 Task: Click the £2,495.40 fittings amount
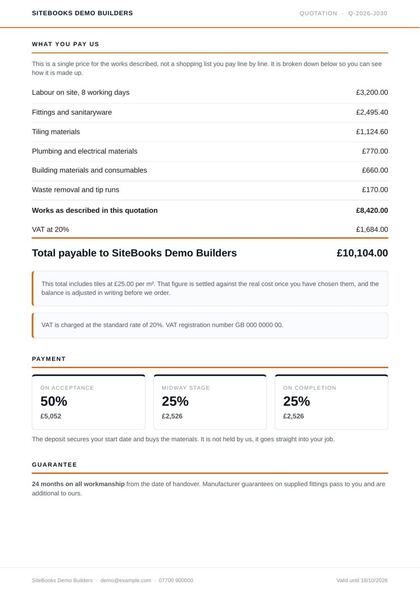372,112
